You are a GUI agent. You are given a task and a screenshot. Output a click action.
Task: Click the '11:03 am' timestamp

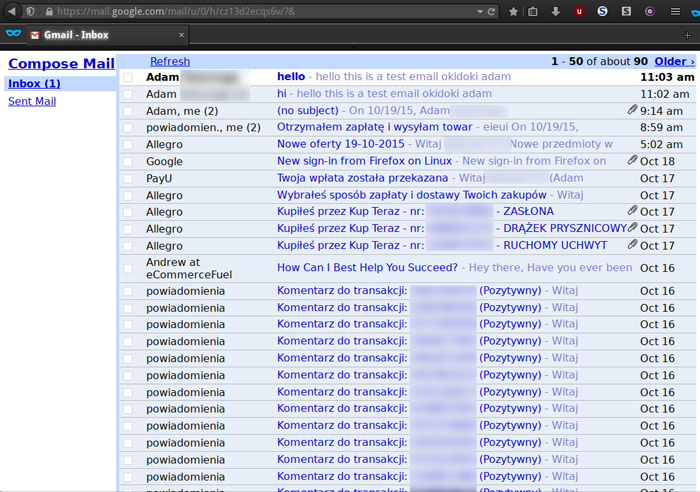pos(667,77)
